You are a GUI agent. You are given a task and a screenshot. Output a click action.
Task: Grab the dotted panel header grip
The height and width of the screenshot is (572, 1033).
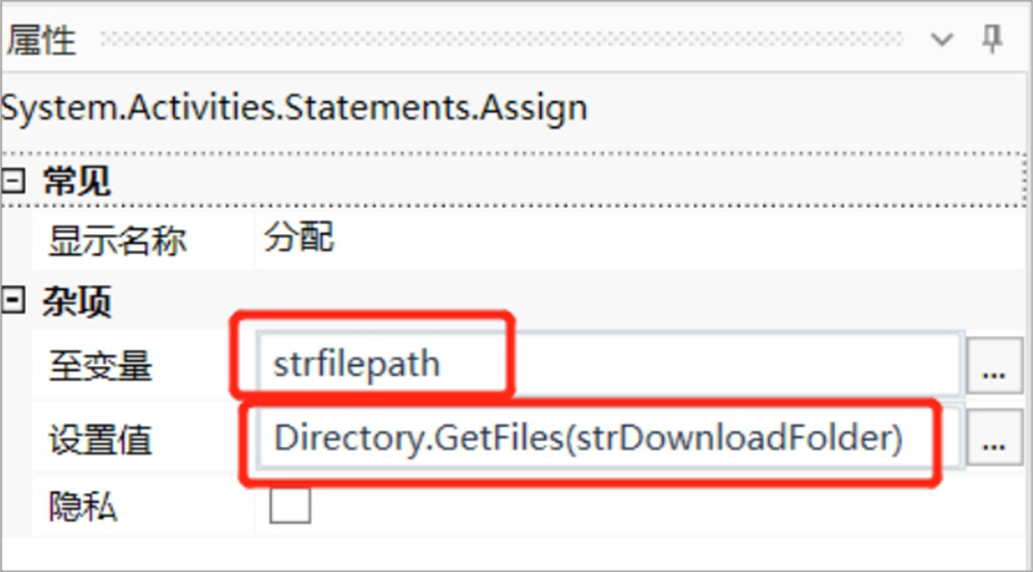coord(502,39)
